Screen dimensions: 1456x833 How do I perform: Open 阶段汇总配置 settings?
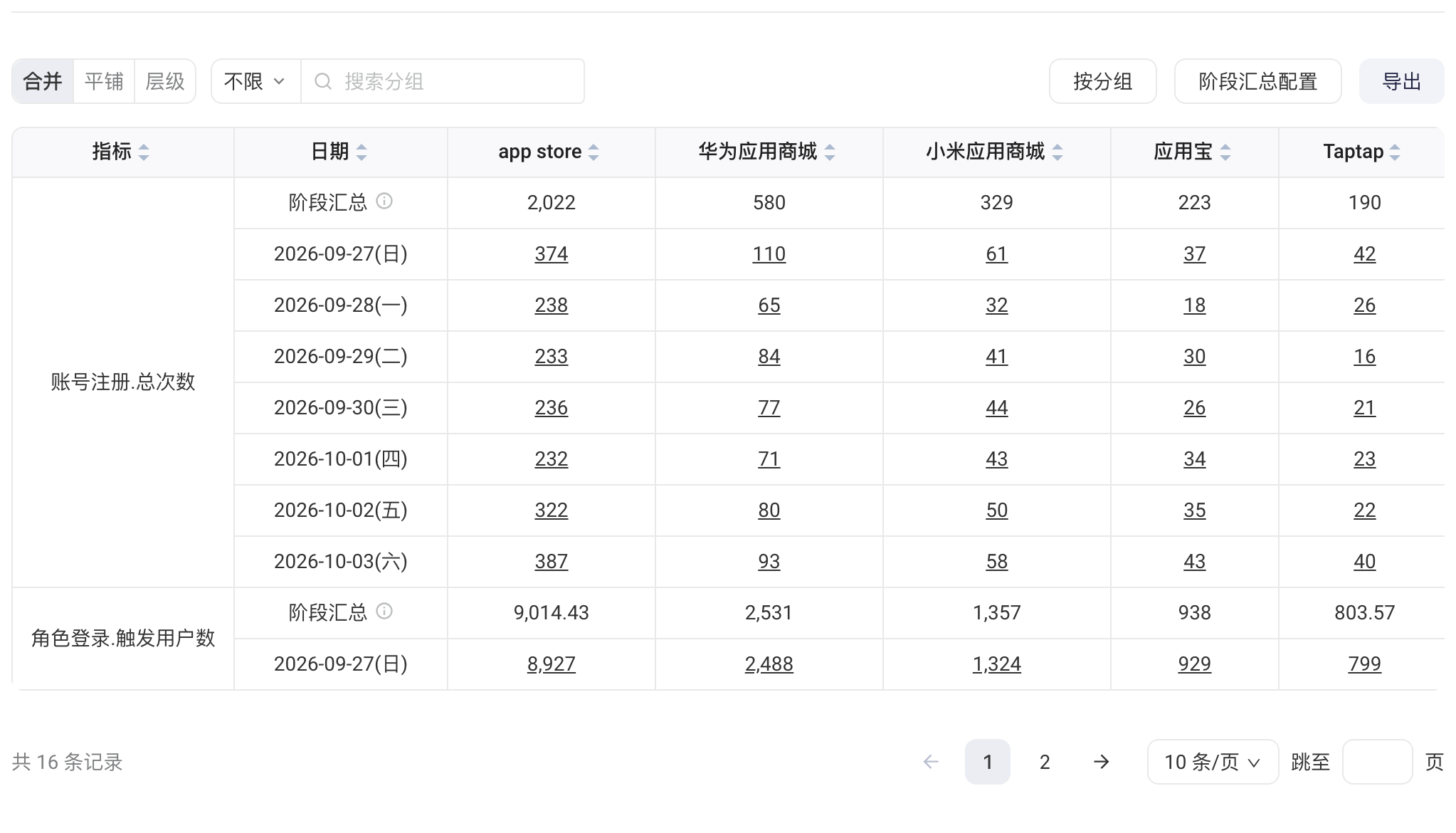(x=1257, y=81)
